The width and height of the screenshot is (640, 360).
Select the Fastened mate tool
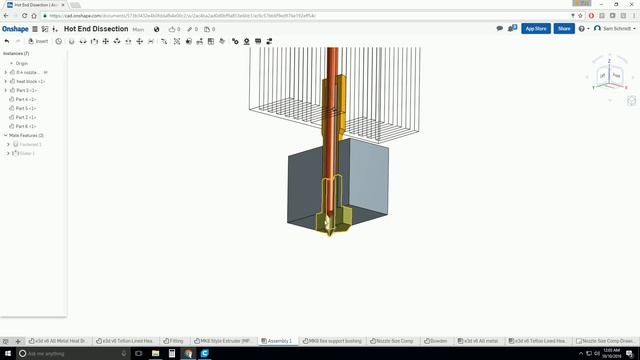coord(71,41)
